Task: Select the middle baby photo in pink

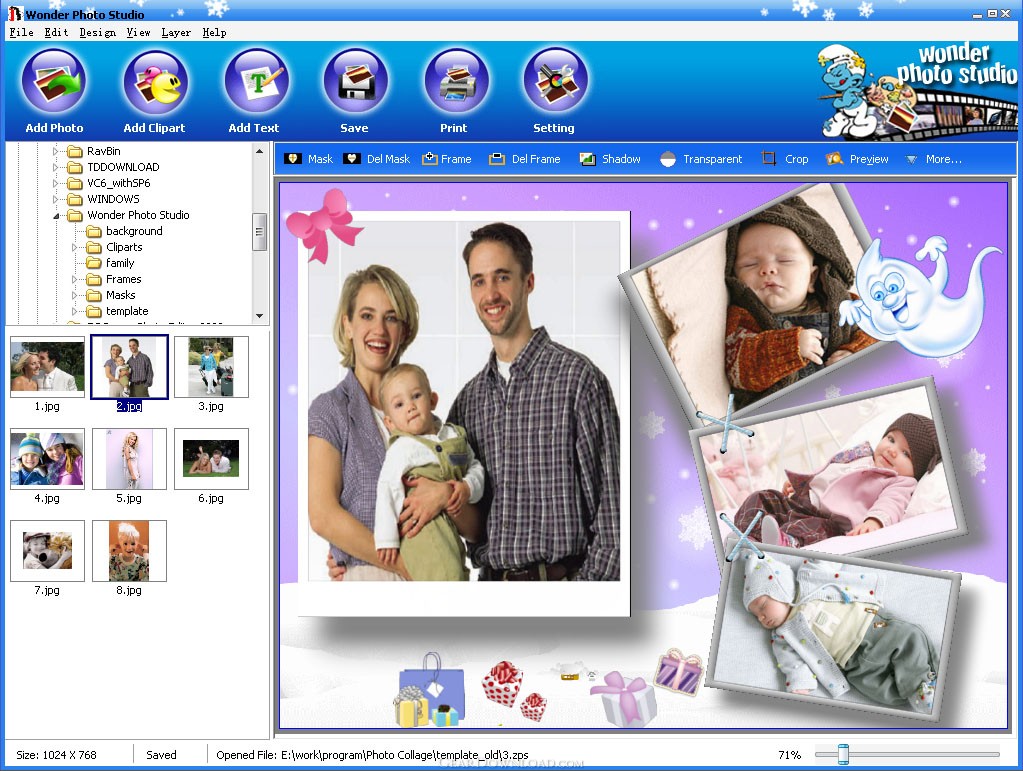Action: 827,468
